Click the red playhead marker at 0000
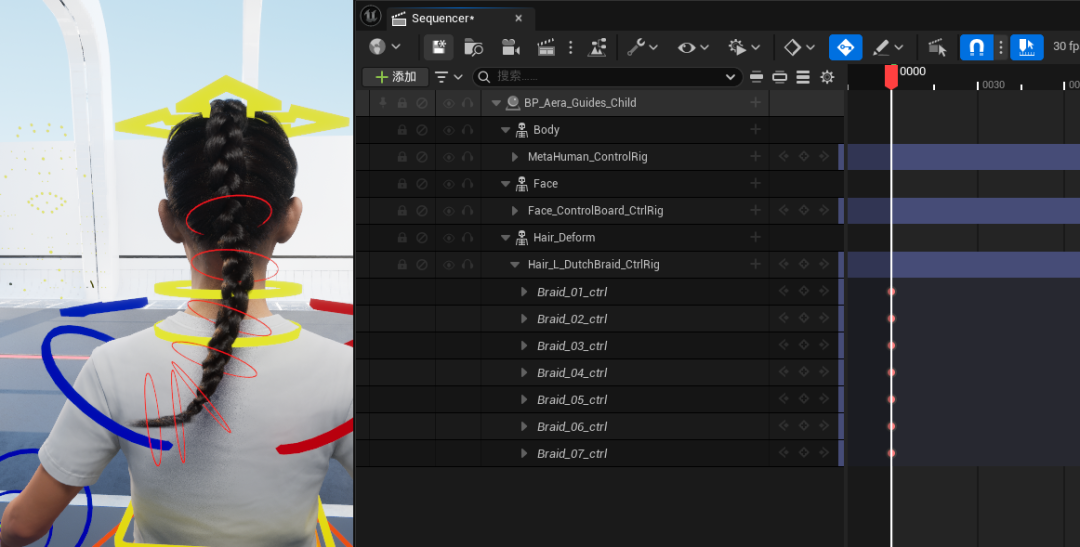Image resolution: width=1080 pixels, height=547 pixels. pyautogui.click(x=891, y=76)
